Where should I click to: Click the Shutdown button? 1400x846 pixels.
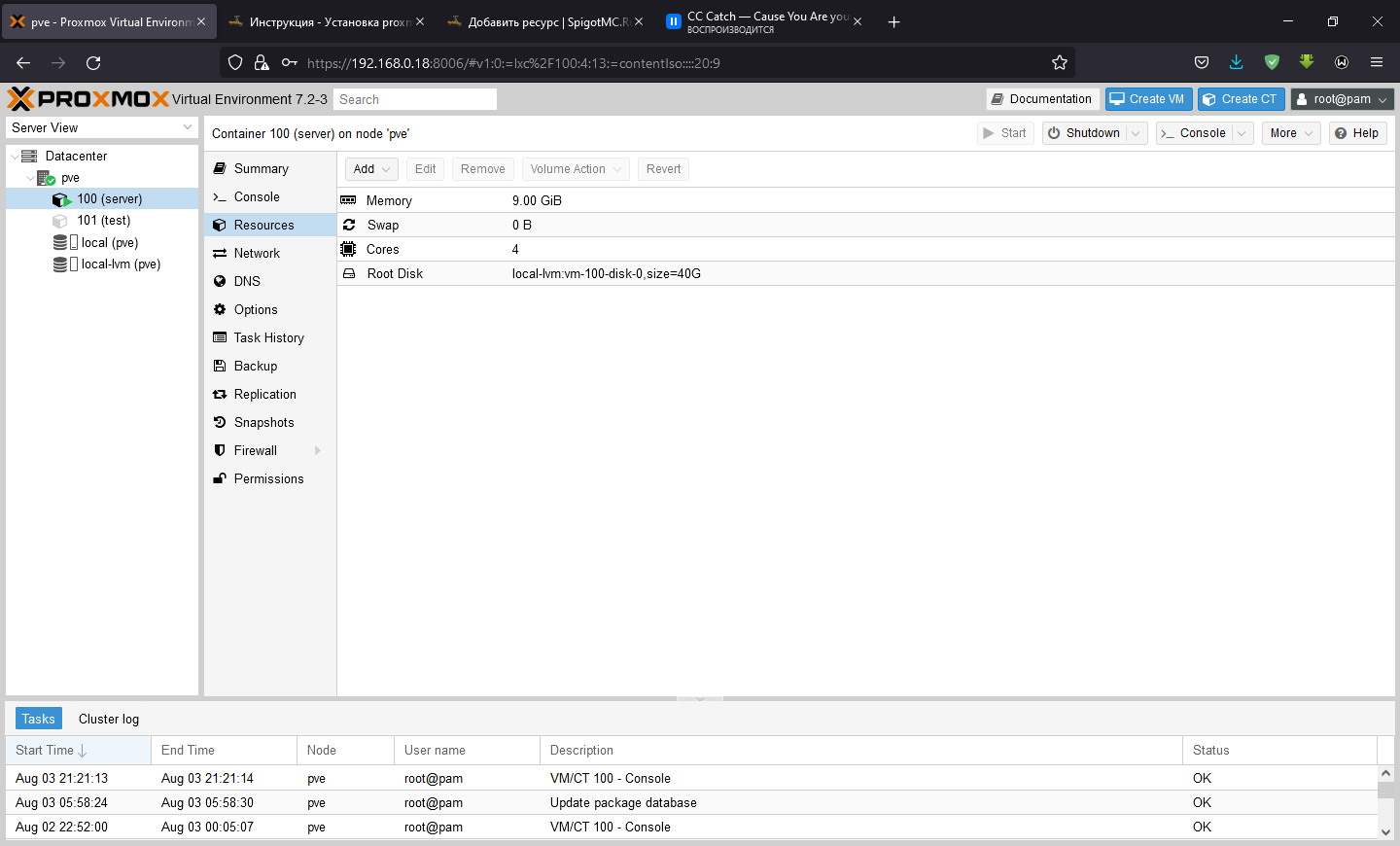[1084, 133]
